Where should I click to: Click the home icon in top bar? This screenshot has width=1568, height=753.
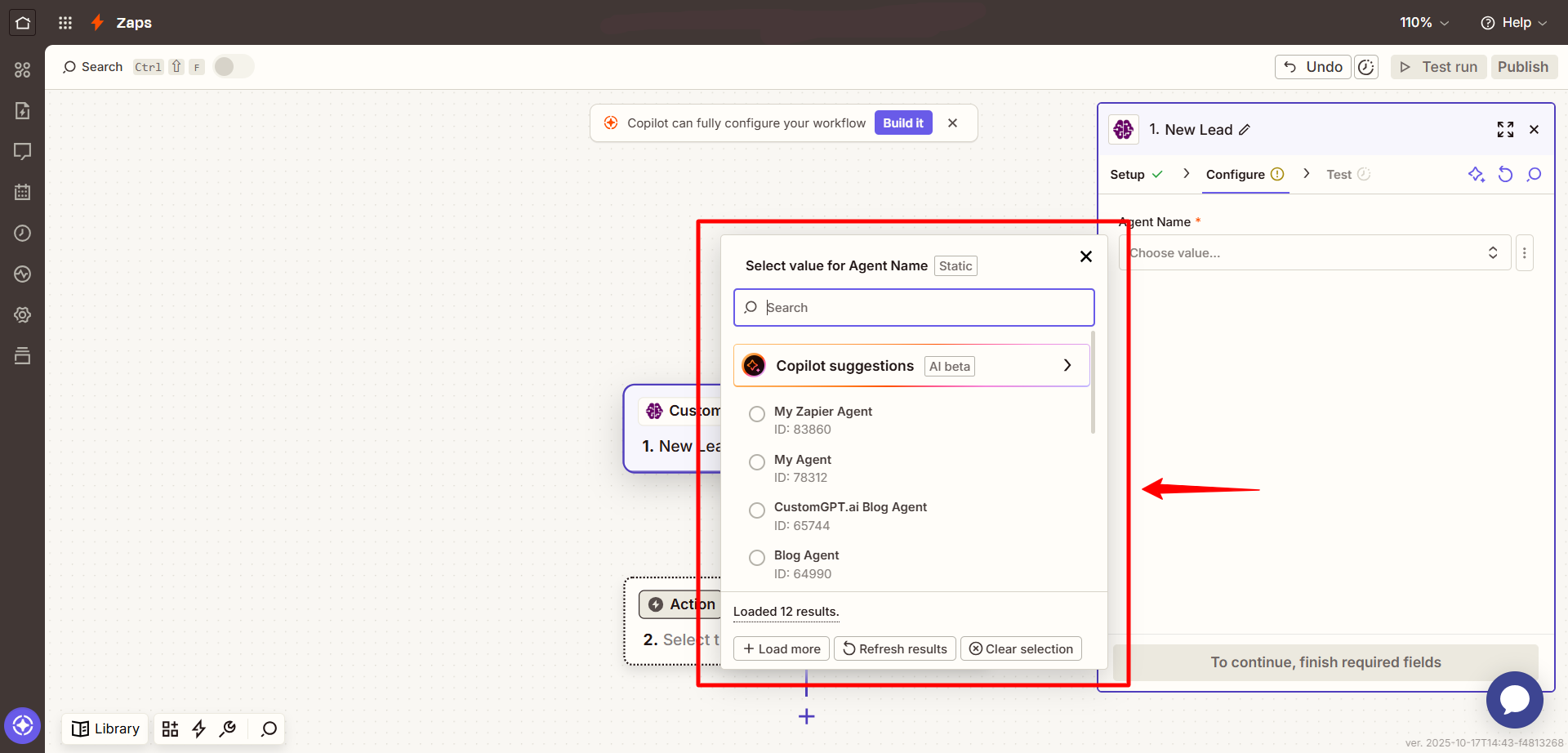[x=23, y=23]
